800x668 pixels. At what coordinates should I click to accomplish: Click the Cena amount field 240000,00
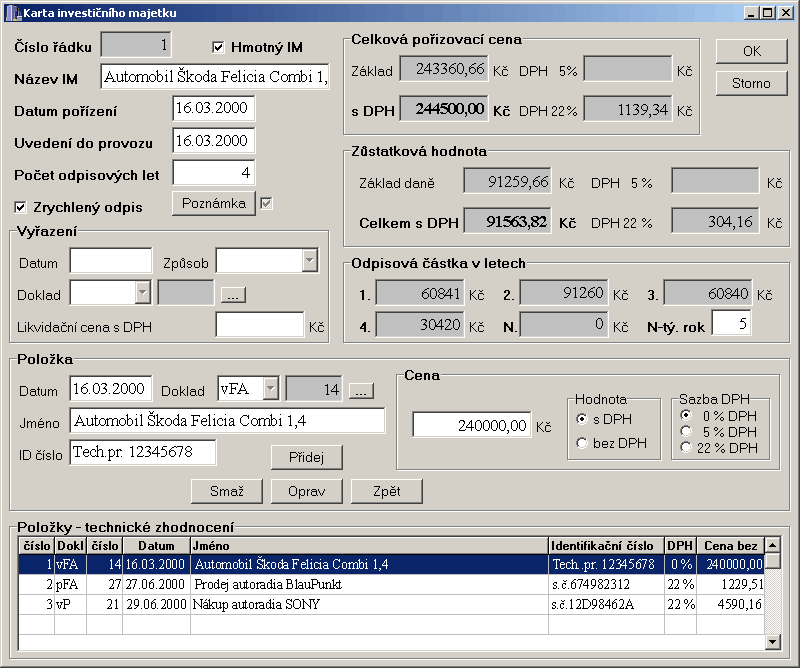pyautogui.click(x=471, y=425)
